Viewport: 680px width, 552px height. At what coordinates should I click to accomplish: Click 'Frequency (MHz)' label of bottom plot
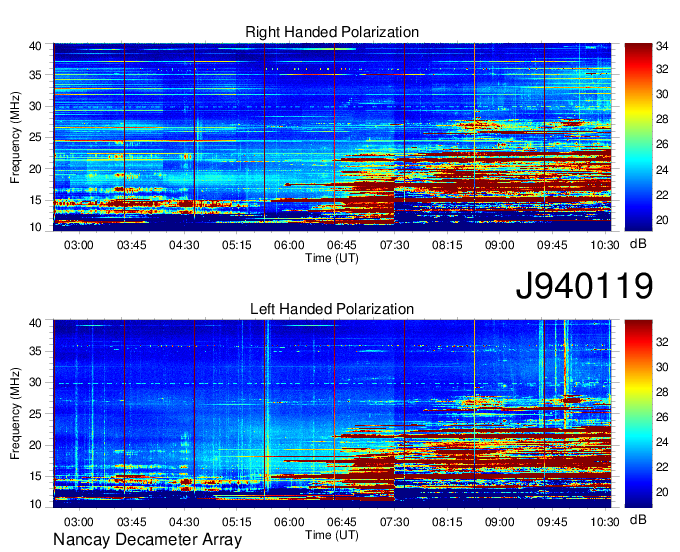click(15, 414)
